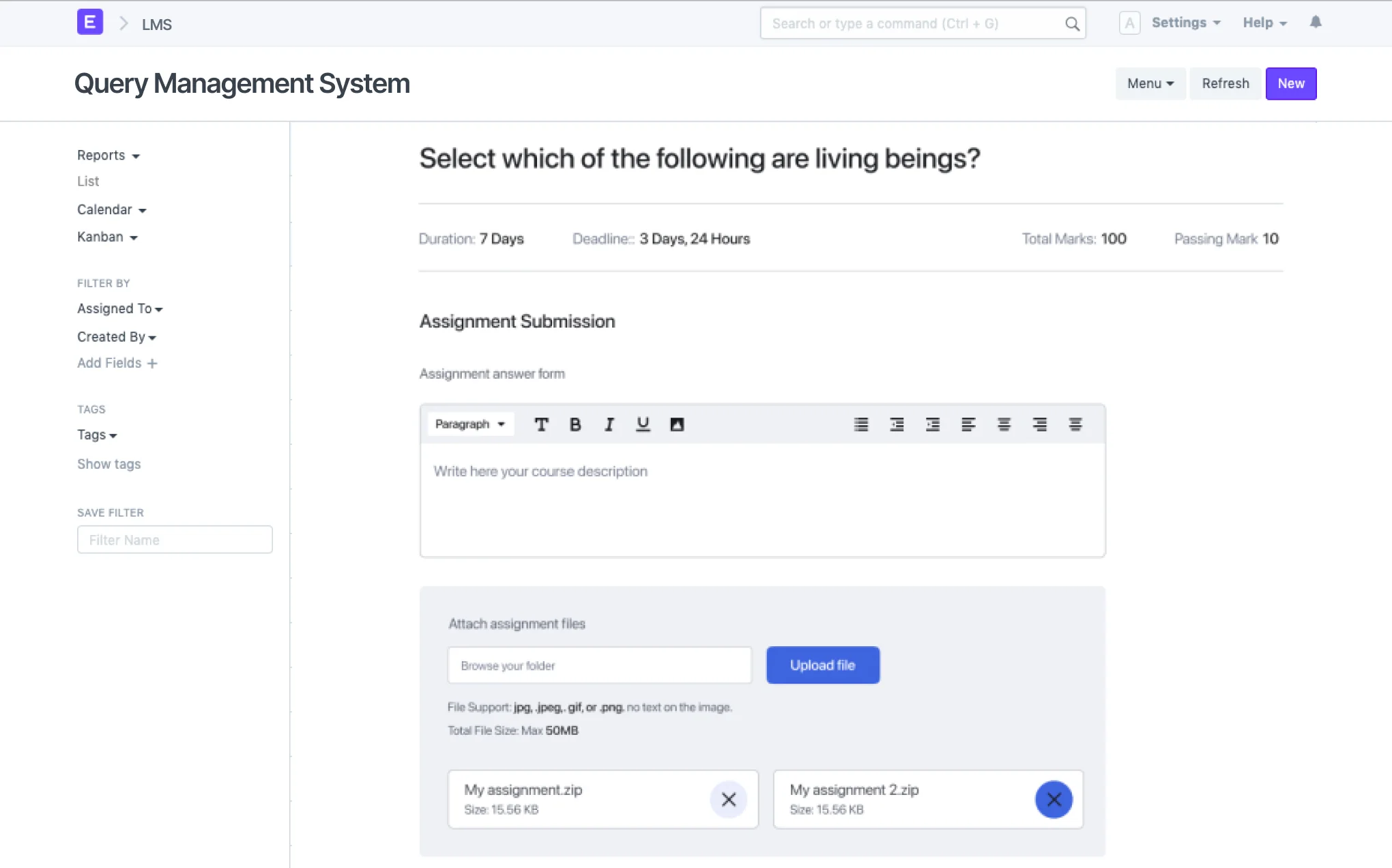Expand the Reports dropdown in sidebar

pyautogui.click(x=108, y=156)
